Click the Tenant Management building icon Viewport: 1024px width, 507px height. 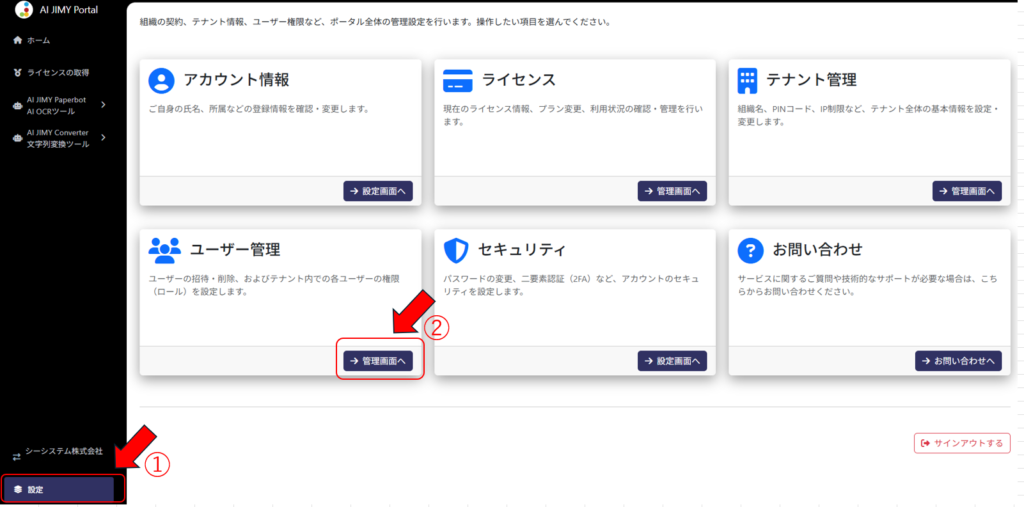coord(747,80)
